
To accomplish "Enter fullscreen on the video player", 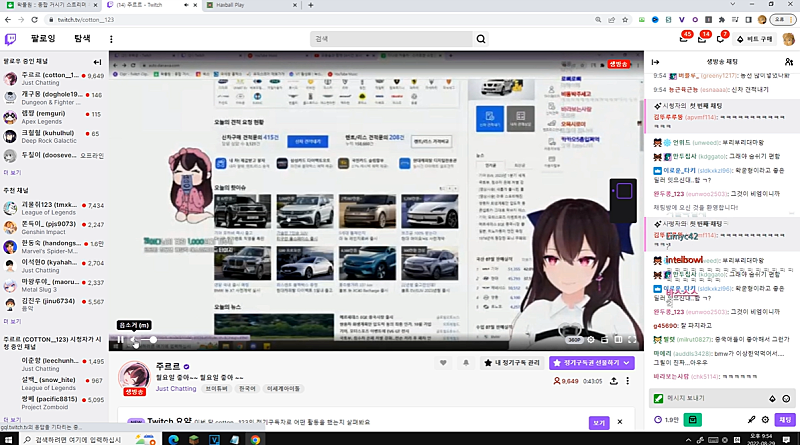I will (x=633, y=340).
